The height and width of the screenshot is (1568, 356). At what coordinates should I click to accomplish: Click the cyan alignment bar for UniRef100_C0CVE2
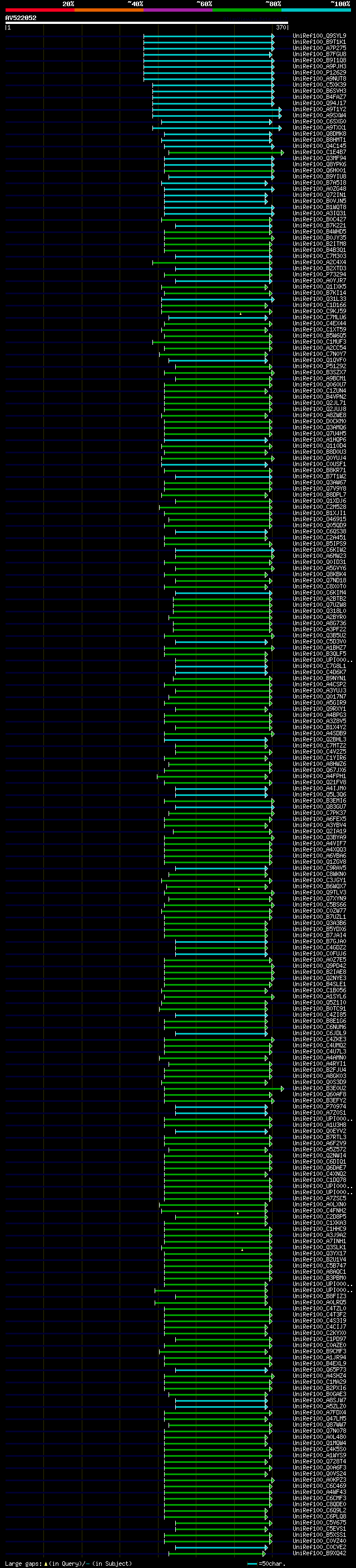click(x=221, y=1547)
